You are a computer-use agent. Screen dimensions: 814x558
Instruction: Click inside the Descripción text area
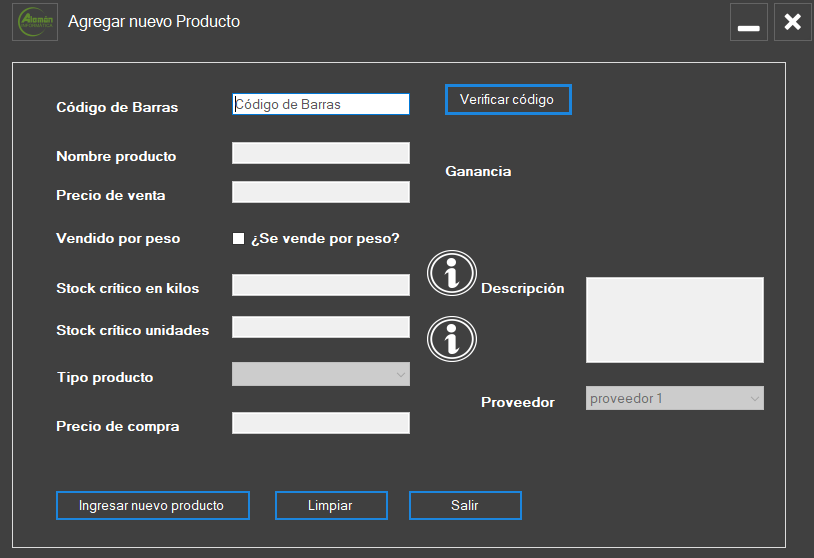point(674,320)
